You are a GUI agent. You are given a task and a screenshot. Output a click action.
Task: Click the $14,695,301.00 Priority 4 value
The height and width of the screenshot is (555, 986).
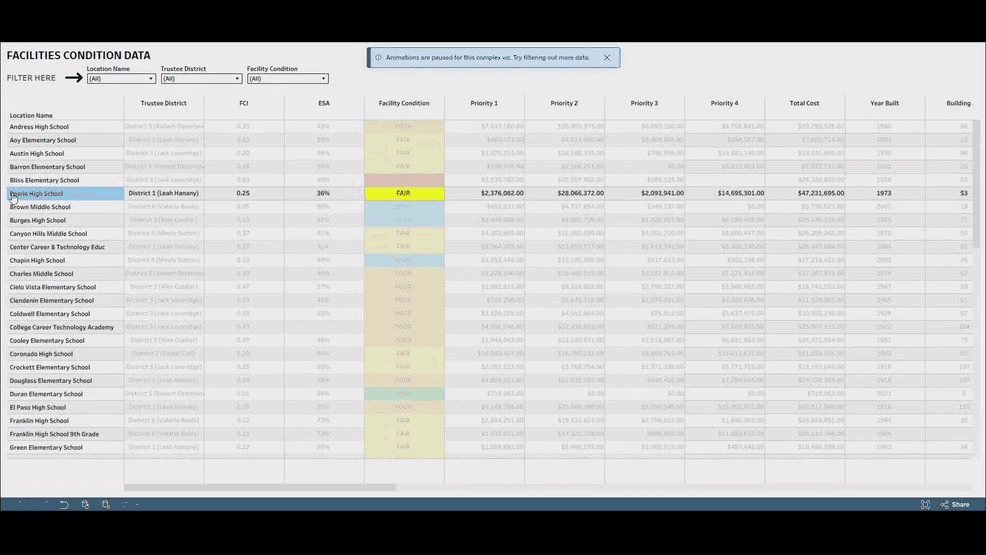741,194
